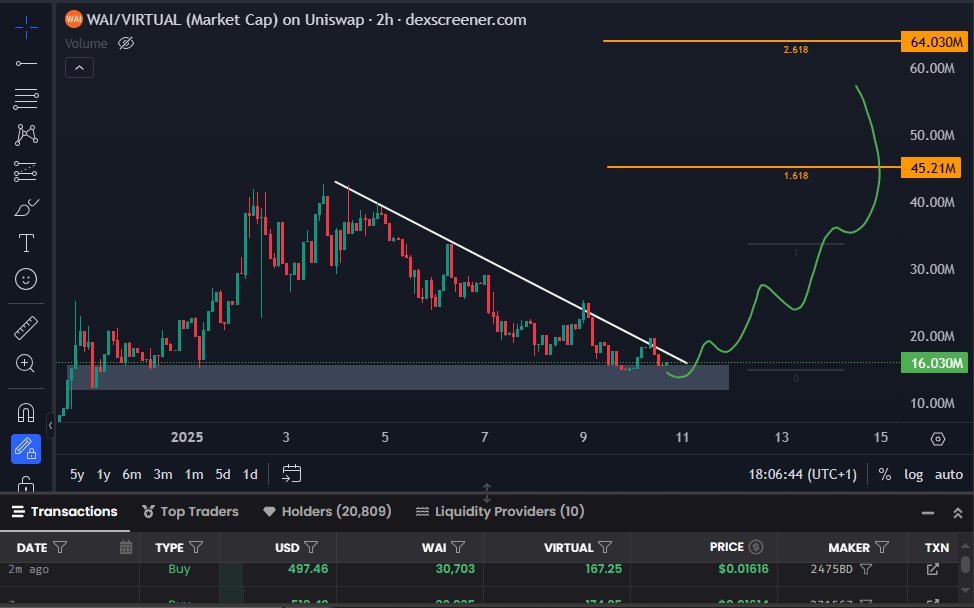This screenshot has width=974, height=608.
Task: Select the white descending trend line
Action: [x=511, y=272]
